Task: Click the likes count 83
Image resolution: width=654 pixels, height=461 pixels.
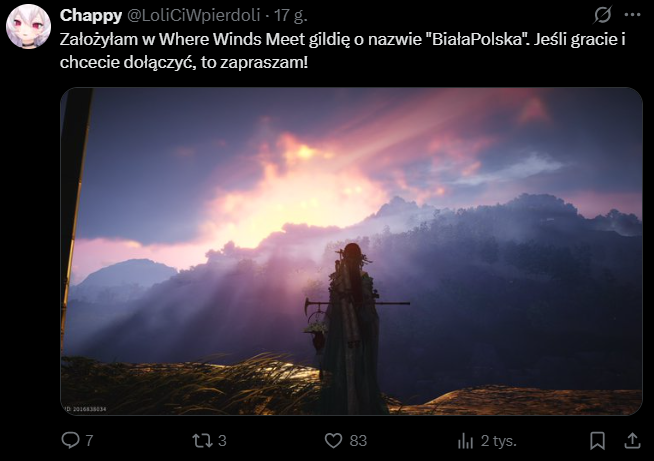Action: pyautogui.click(x=358, y=441)
